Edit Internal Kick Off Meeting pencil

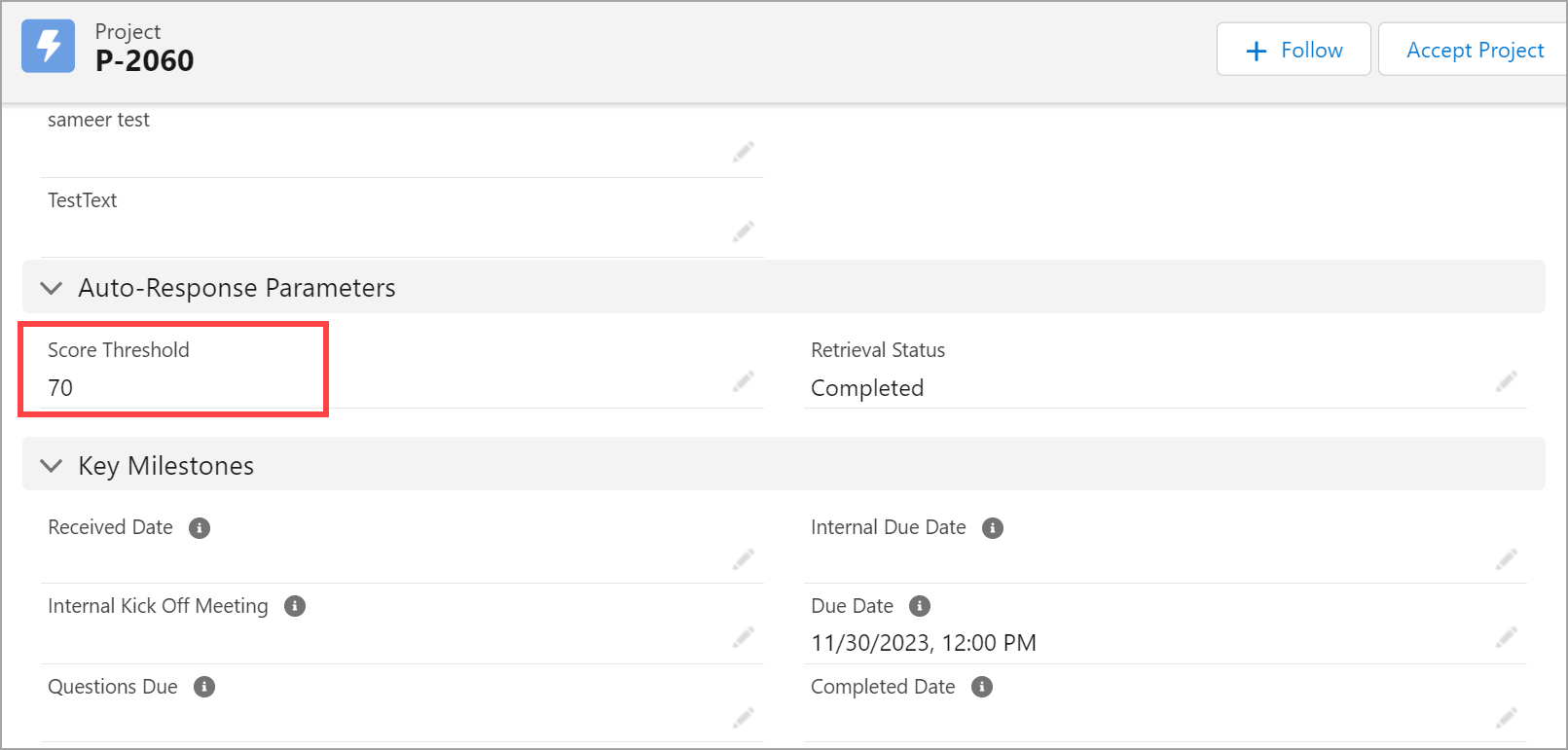click(744, 638)
